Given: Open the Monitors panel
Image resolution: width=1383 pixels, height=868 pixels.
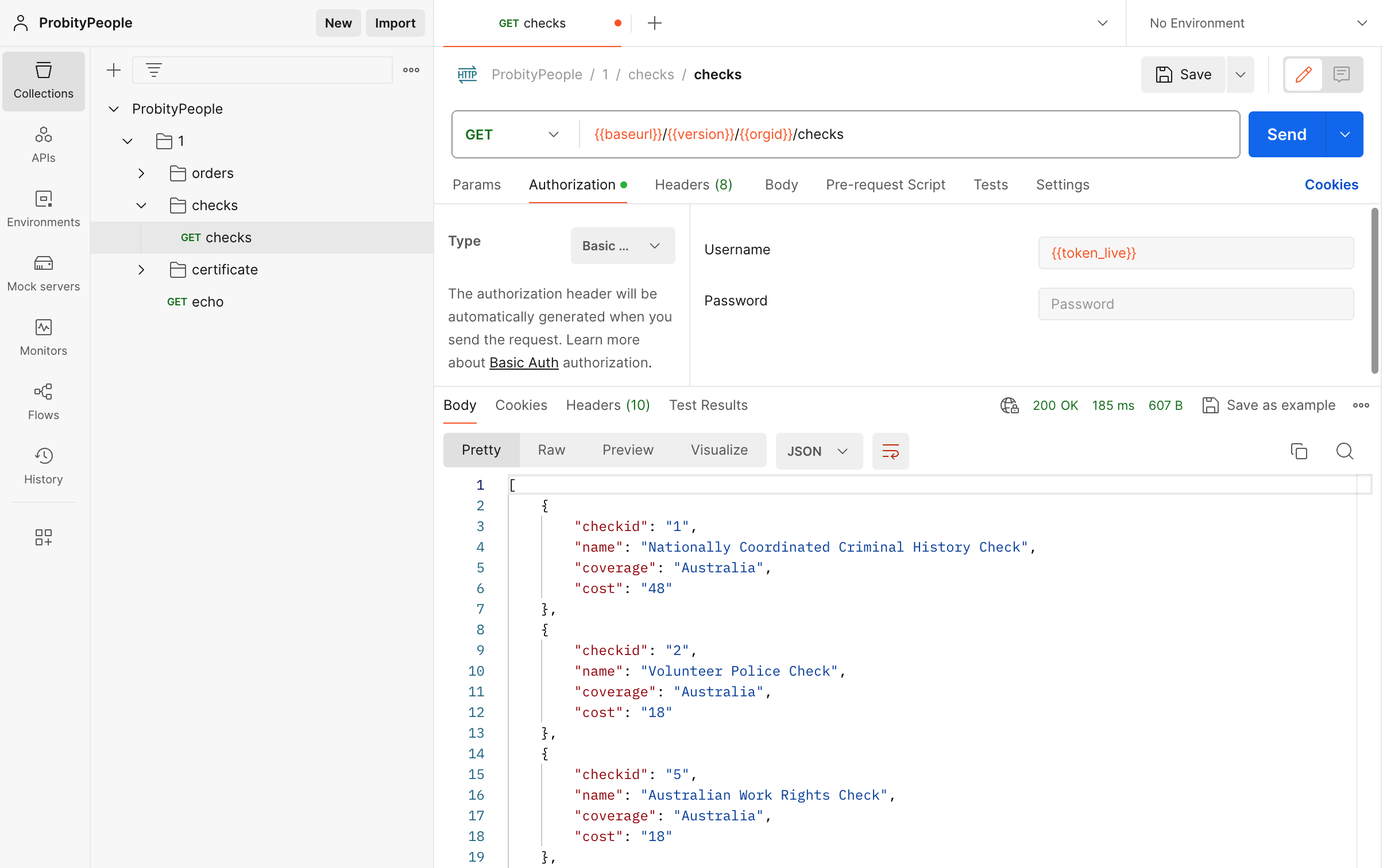Looking at the screenshot, I should tap(43, 337).
